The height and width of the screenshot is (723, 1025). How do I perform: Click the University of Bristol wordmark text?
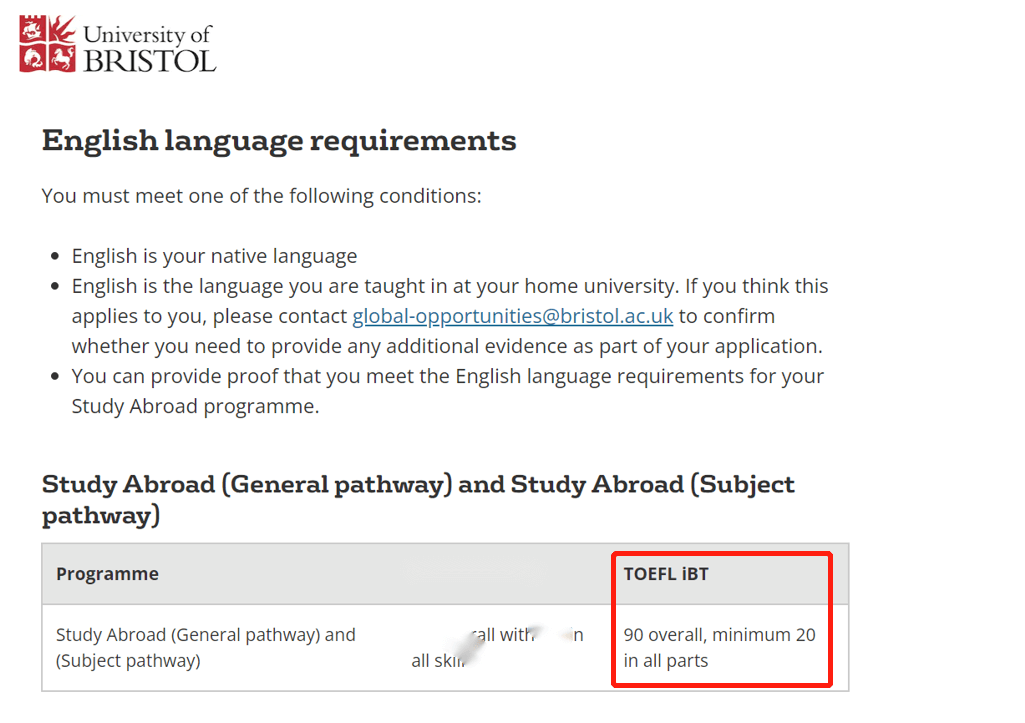pyautogui.click(x=150, y=48)
